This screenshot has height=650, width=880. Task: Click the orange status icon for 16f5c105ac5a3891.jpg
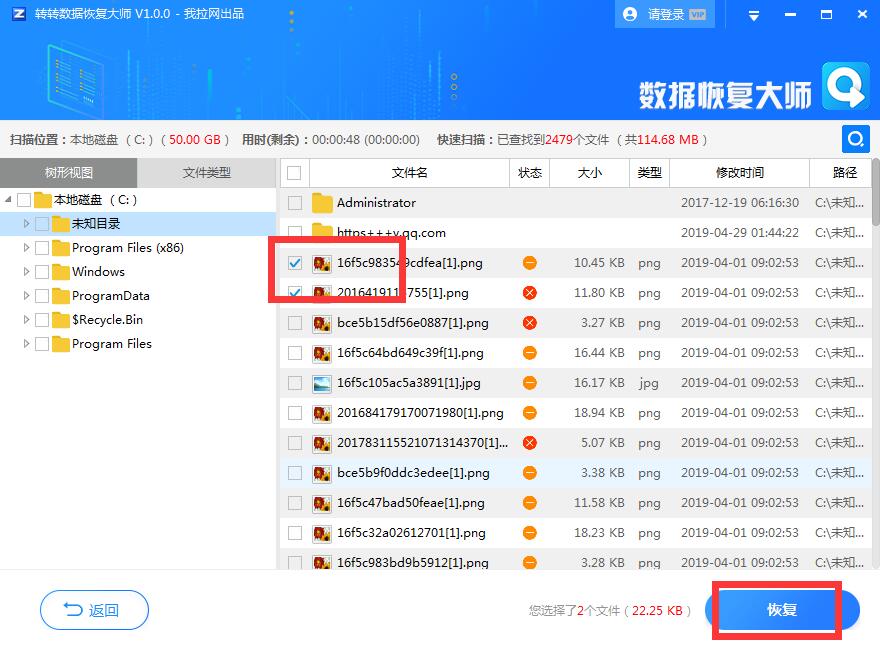click(529, 383)
